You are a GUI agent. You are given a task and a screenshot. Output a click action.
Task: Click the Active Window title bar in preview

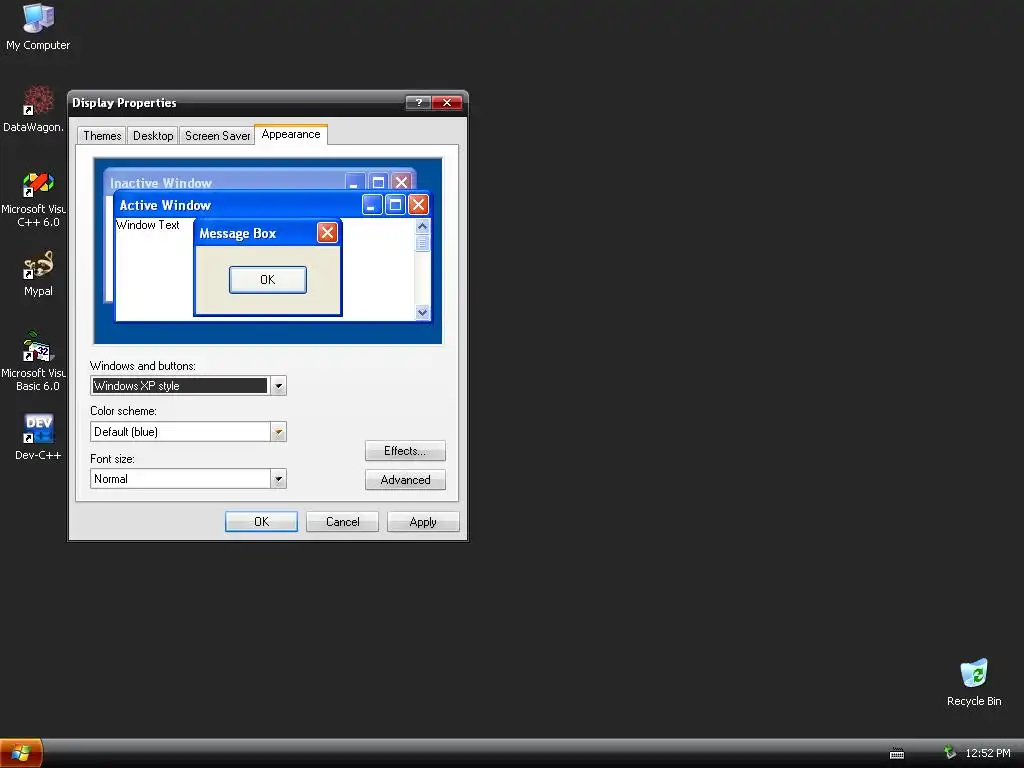click(238, 205)
